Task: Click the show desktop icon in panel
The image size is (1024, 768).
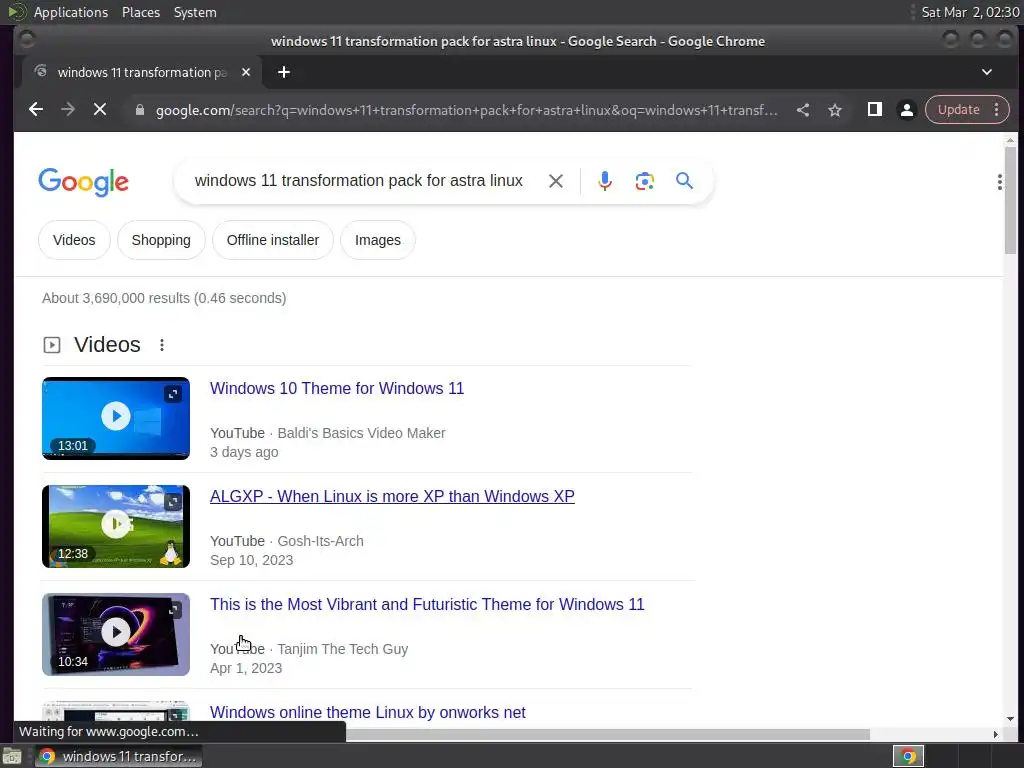Action: click(x=12, y=756)
